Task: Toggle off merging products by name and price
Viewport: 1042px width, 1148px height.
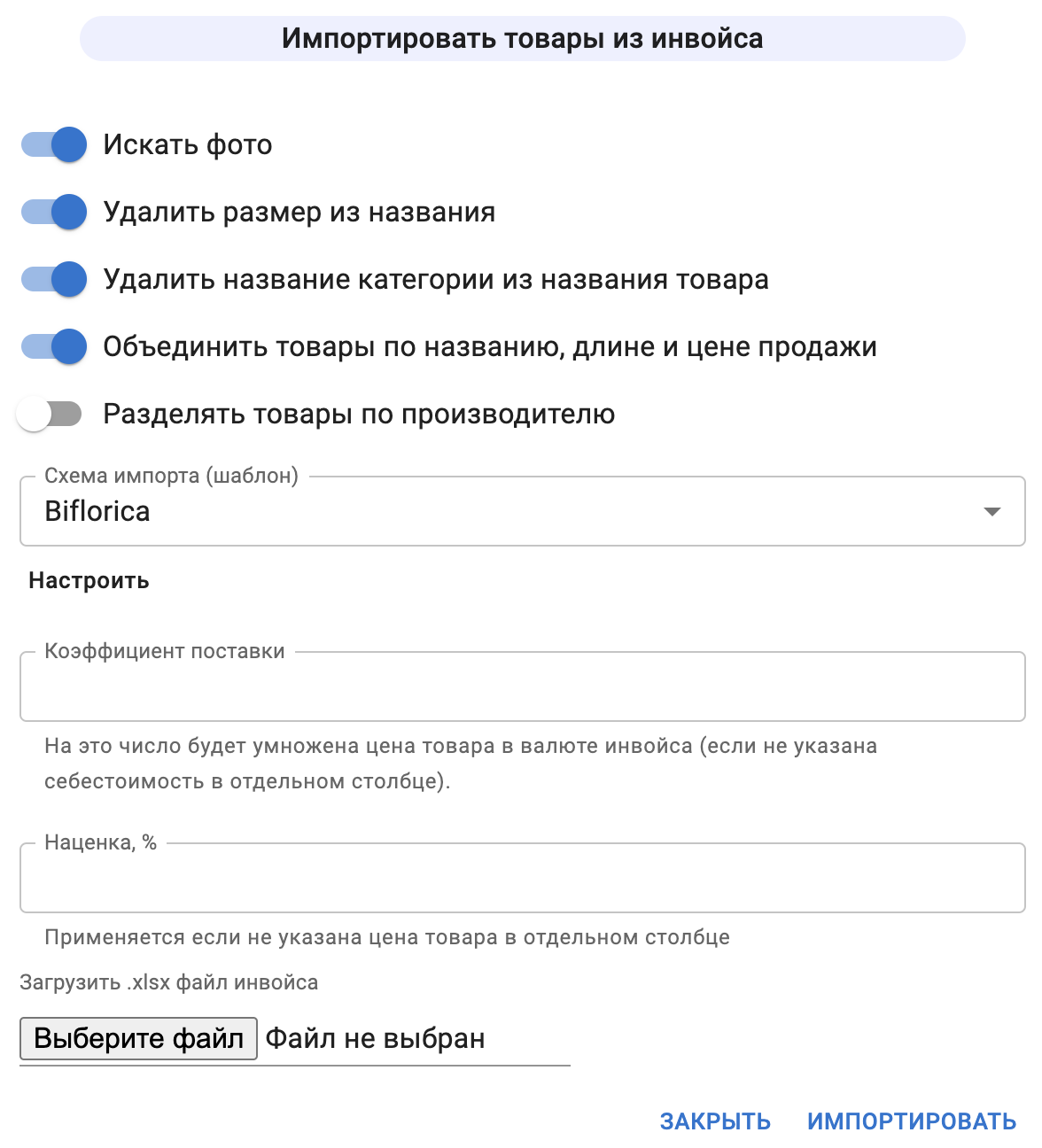Action: tap(53, 346)
